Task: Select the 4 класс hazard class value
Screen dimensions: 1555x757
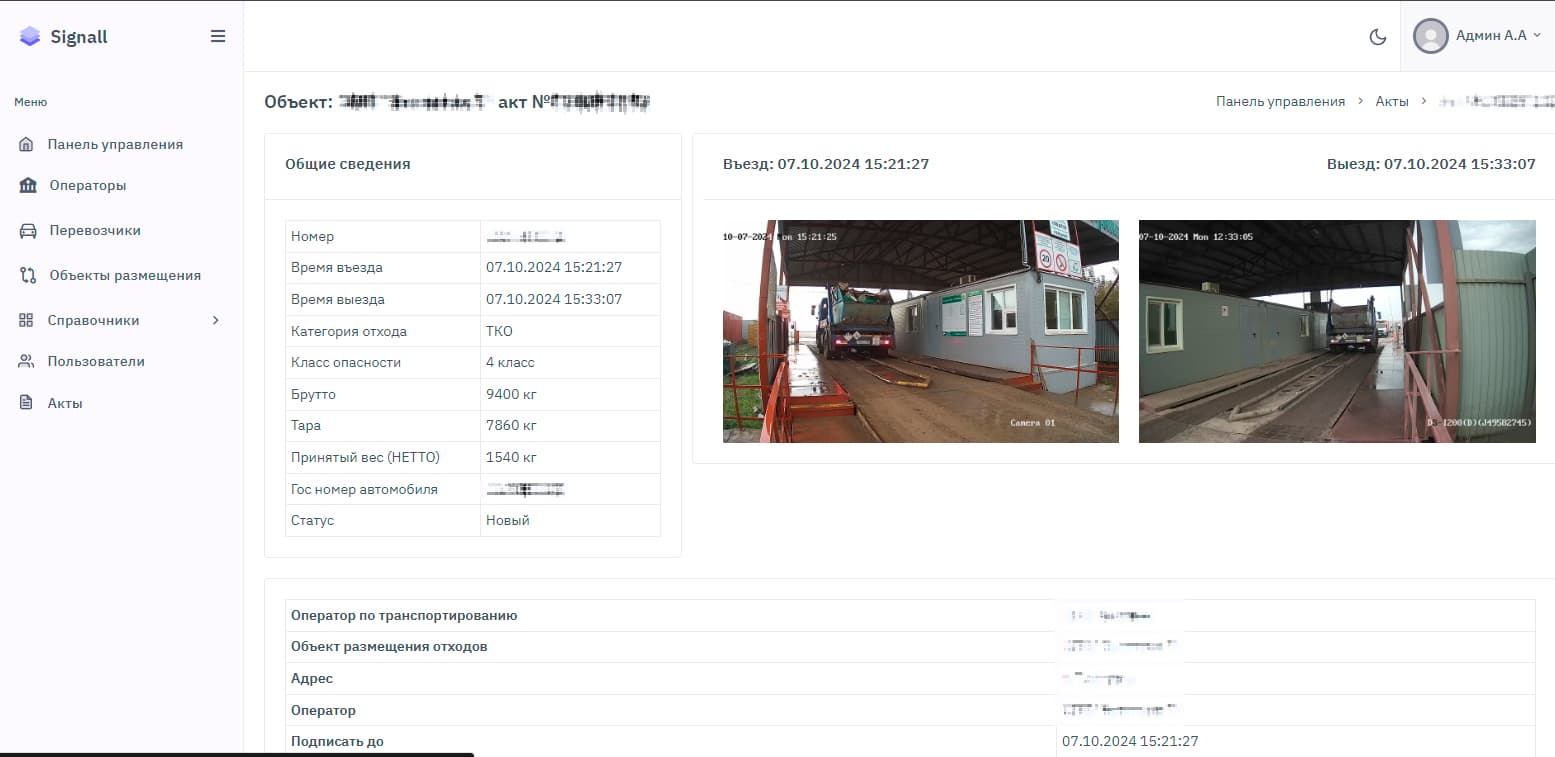Action: click(x=510, y=363)
